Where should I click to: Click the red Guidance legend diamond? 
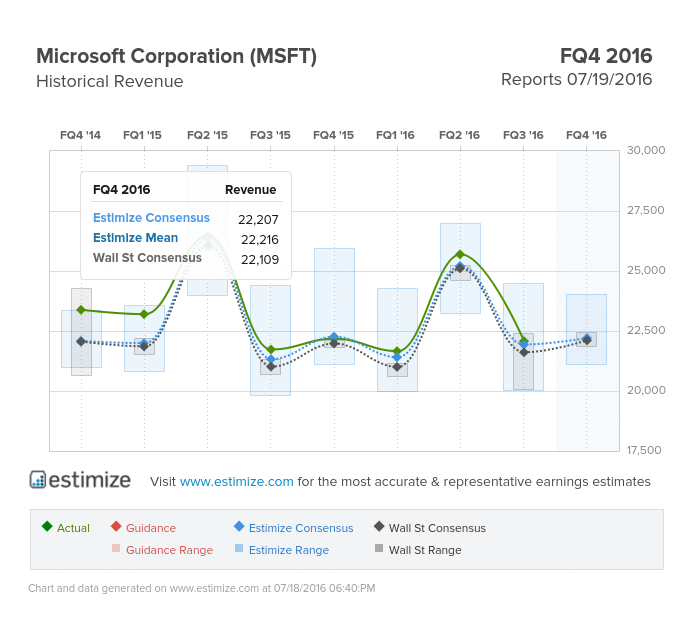116,526
